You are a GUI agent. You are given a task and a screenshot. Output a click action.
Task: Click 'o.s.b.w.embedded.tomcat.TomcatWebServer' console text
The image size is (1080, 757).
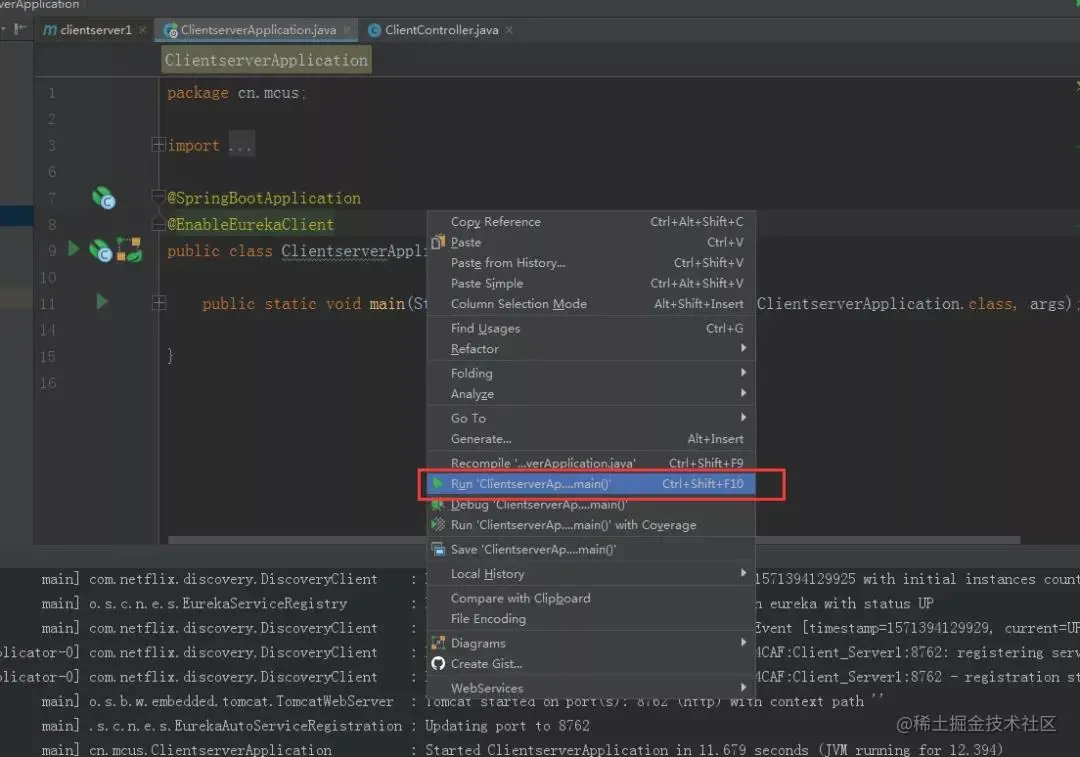pos(241,701)
